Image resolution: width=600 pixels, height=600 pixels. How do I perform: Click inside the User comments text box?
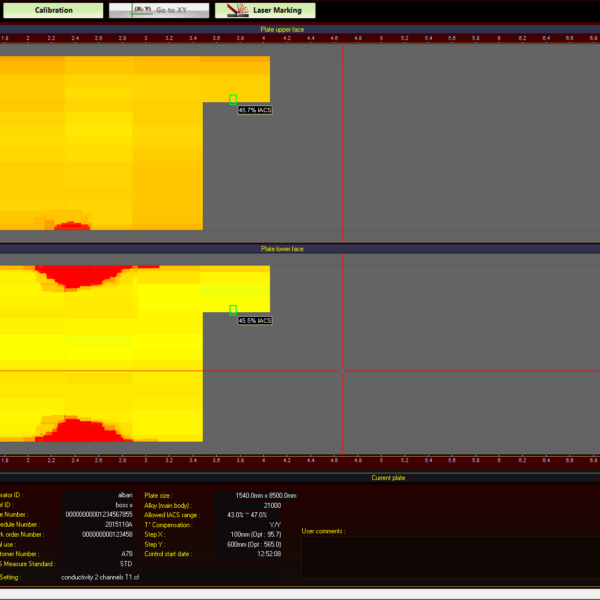point(451,558)
